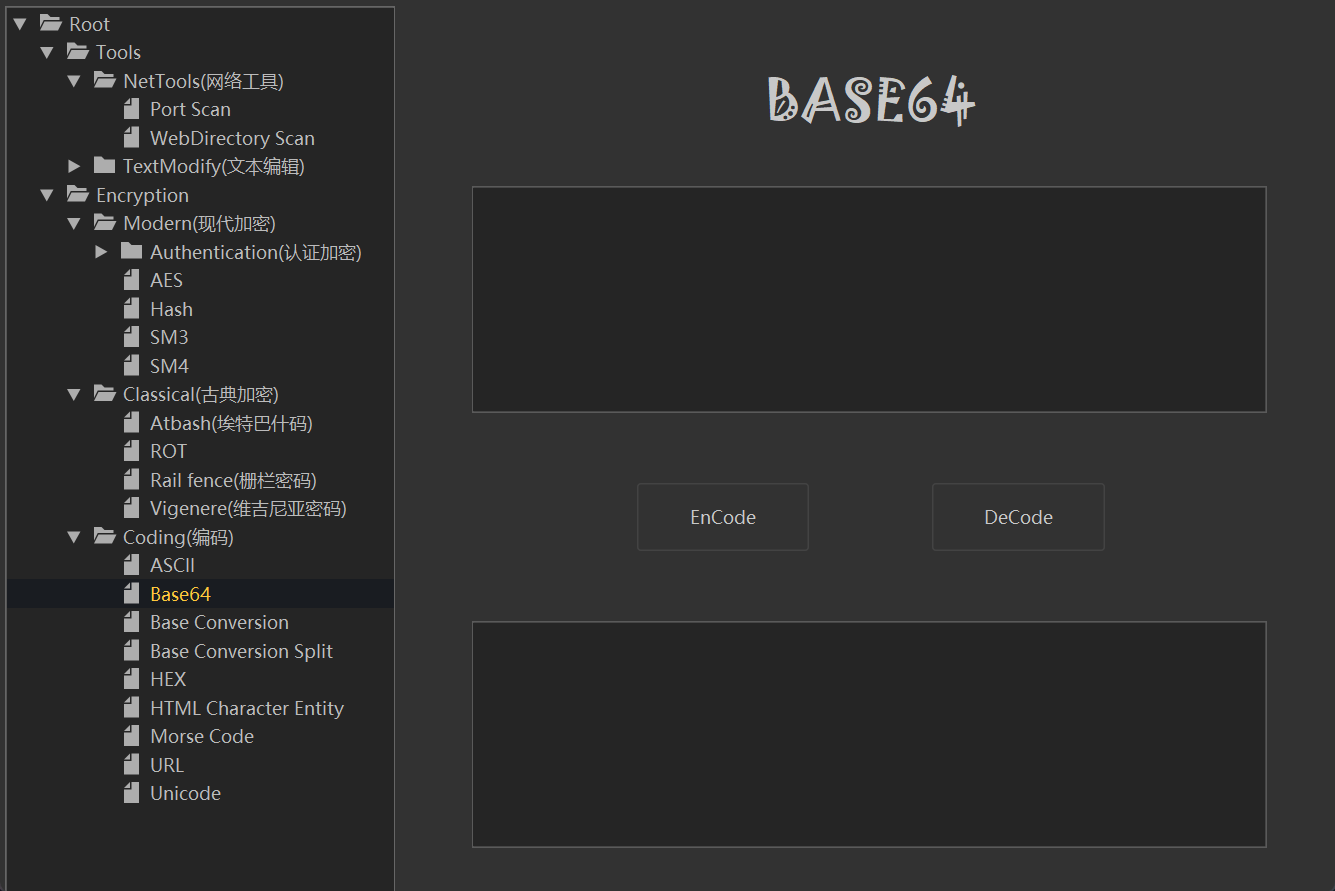
Task: Click the Classical folder label
Action: point(200,394)
